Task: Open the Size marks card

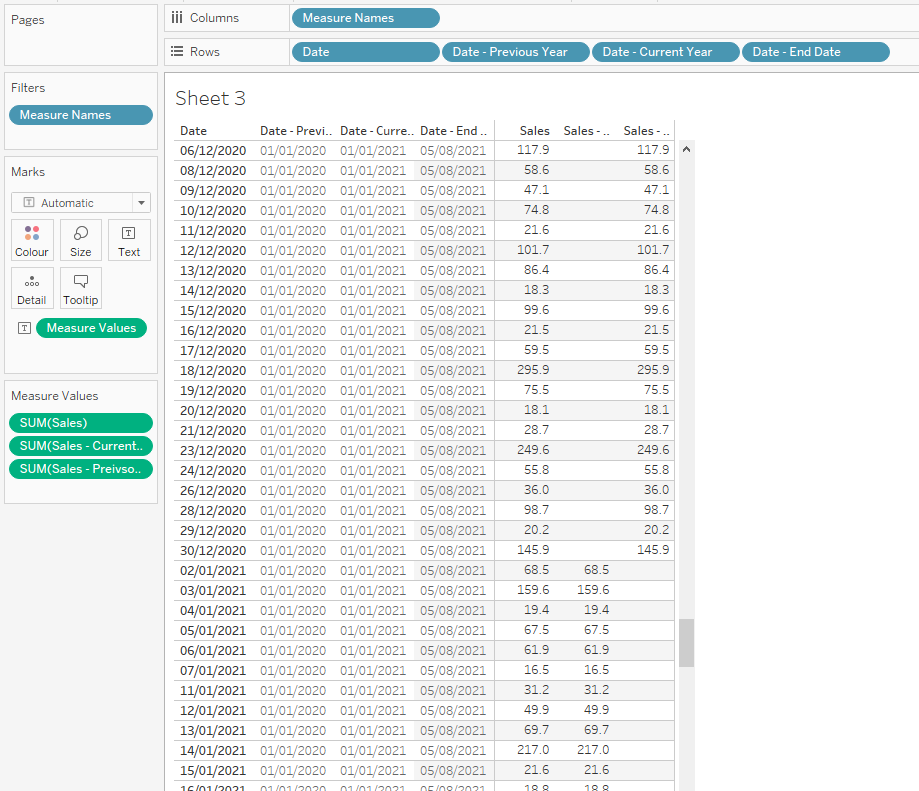Action: [81, 240]
